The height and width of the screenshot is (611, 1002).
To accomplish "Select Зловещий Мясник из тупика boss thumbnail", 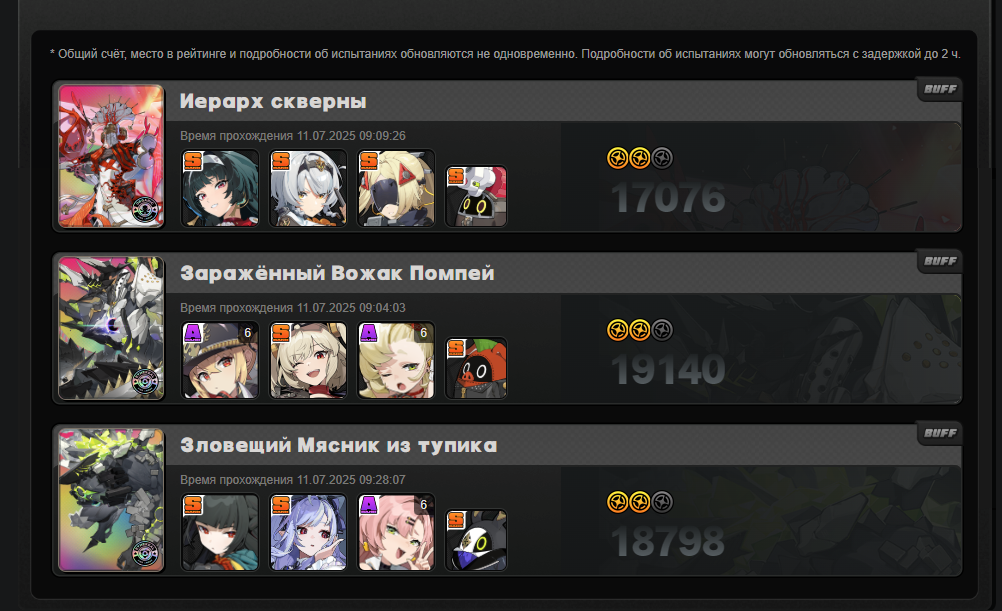I will [x=111, y=500].
